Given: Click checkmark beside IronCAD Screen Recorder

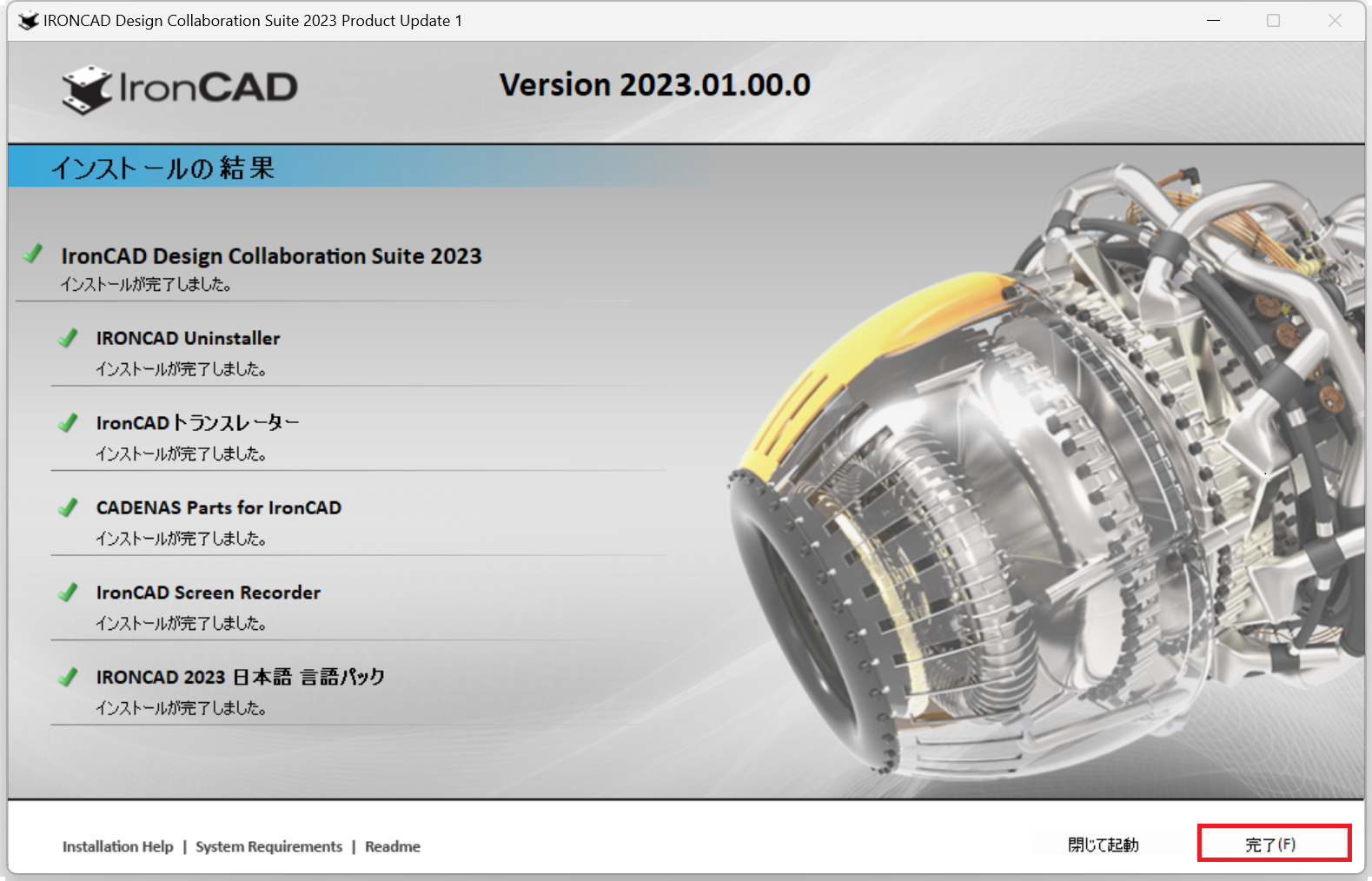Looking at the screenshot, I should pyautogui.click(x=68, y=593).
